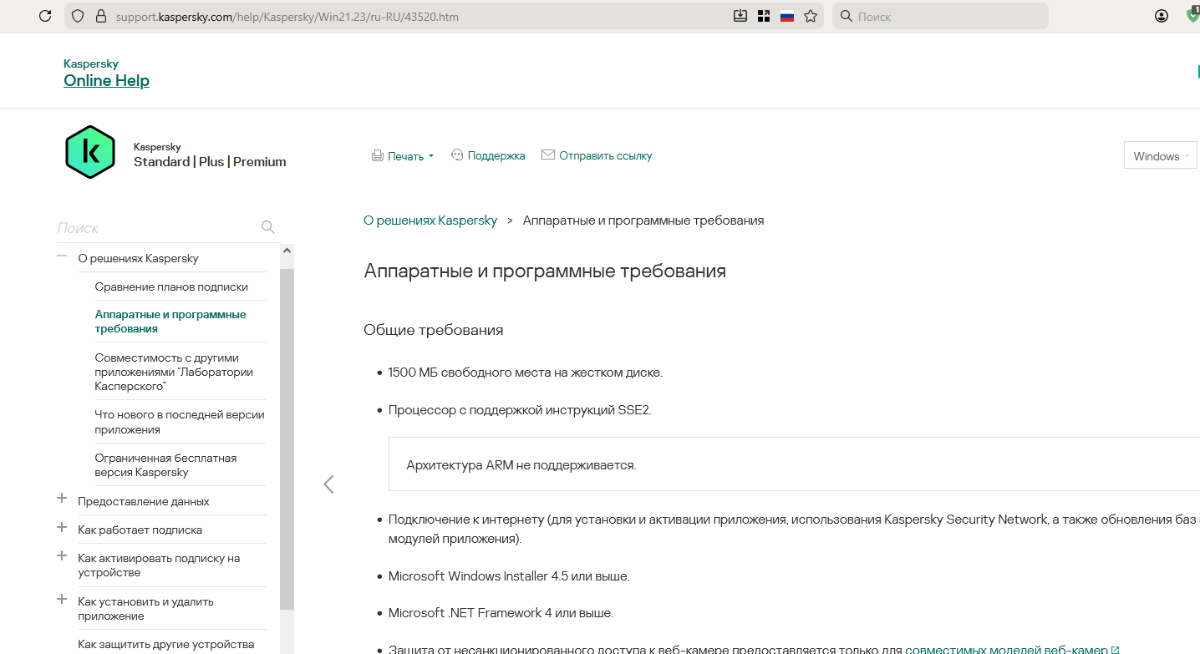Click the text Процессор с поддержкой инструкций SSE2
This screenshot has width=1200, height=654.
pos(520,410)
